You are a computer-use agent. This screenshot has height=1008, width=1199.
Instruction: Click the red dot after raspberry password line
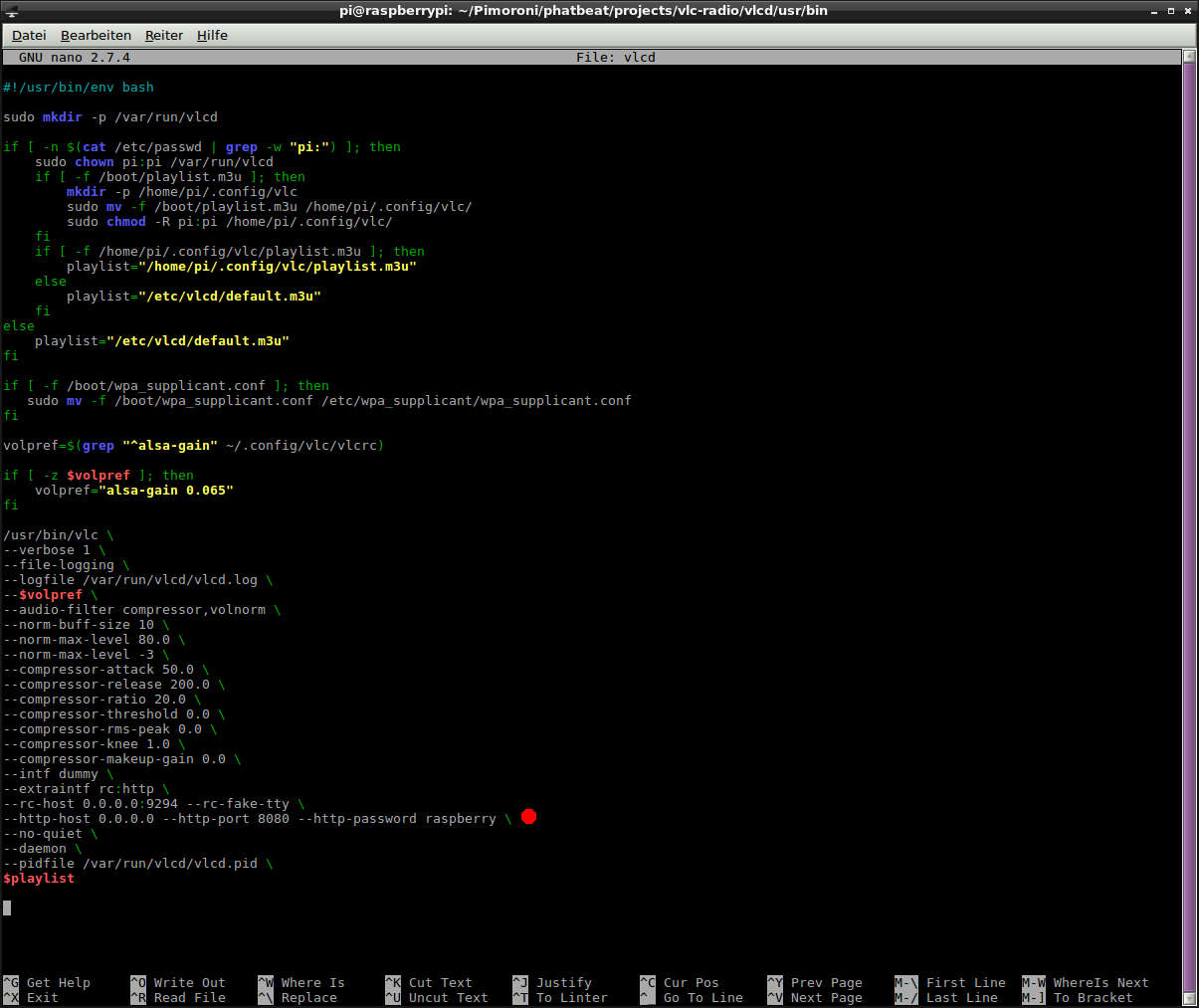[528, 817]
